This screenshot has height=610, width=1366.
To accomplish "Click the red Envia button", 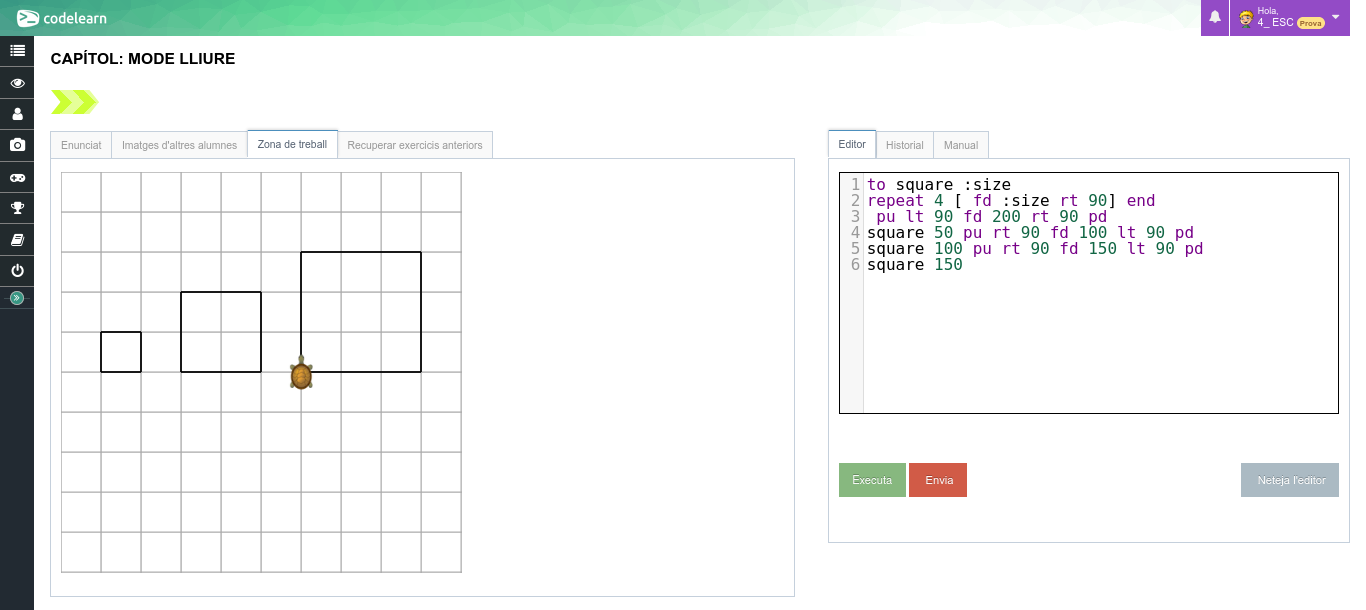I will tap(938, 480).
